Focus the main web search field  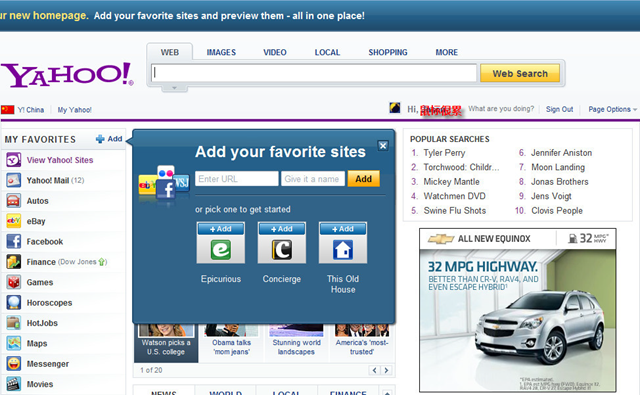314,73
